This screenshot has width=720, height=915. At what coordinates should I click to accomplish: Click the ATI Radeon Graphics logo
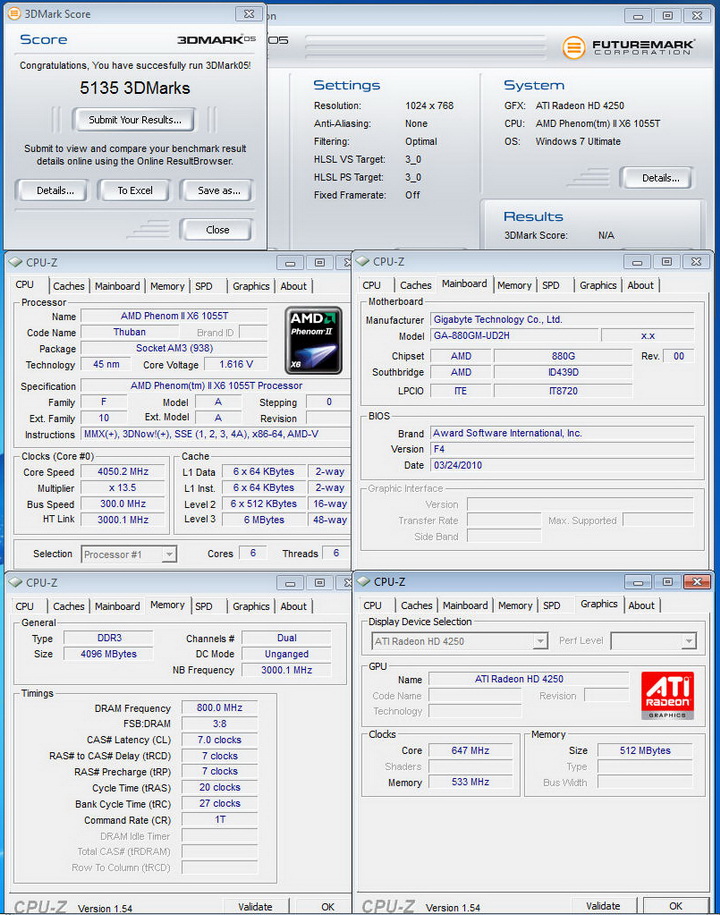tap(667, 694)
